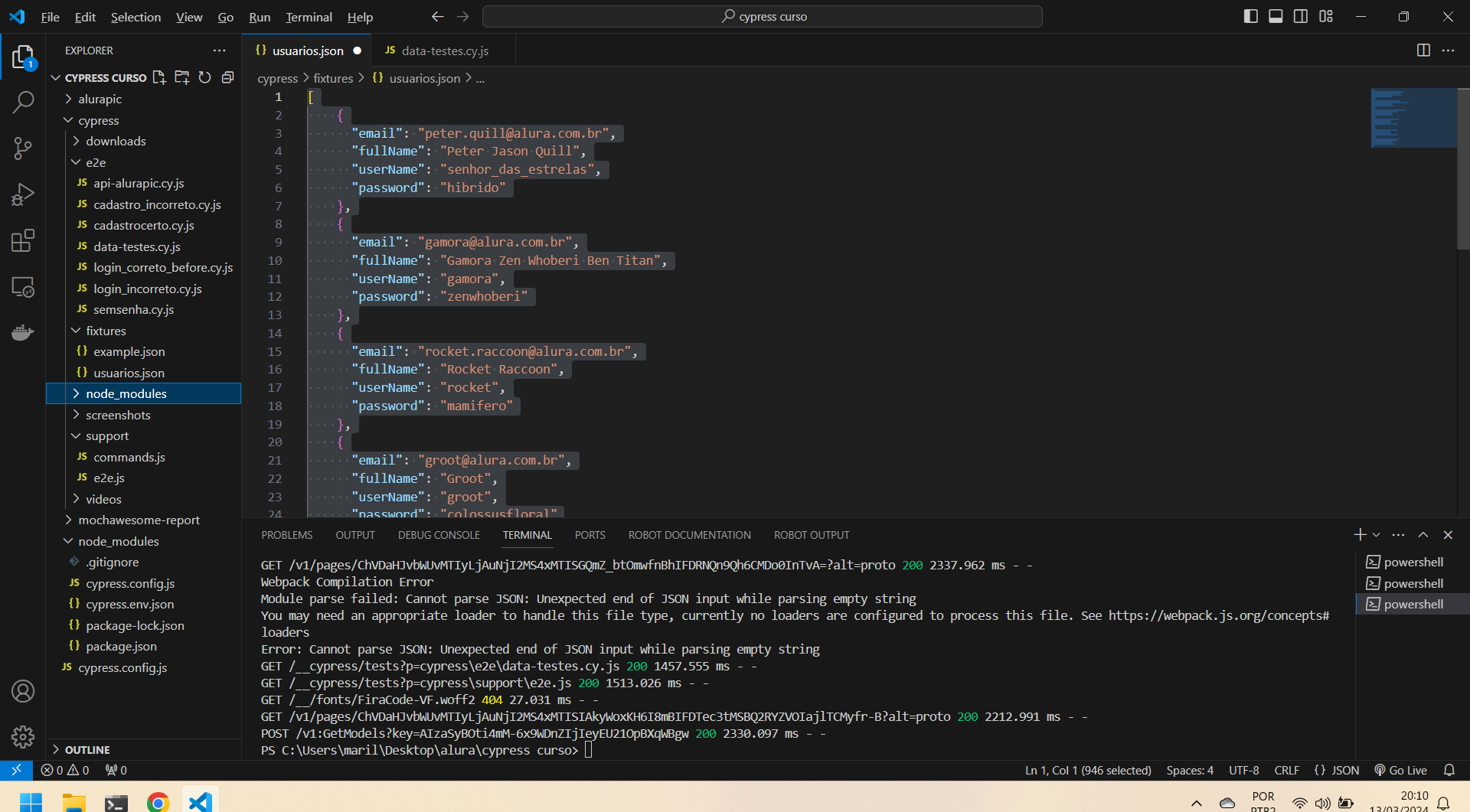This screenshot has height=812, width=1470.
Task: Customize layout from the title bar
Action: coord(1326,17)
